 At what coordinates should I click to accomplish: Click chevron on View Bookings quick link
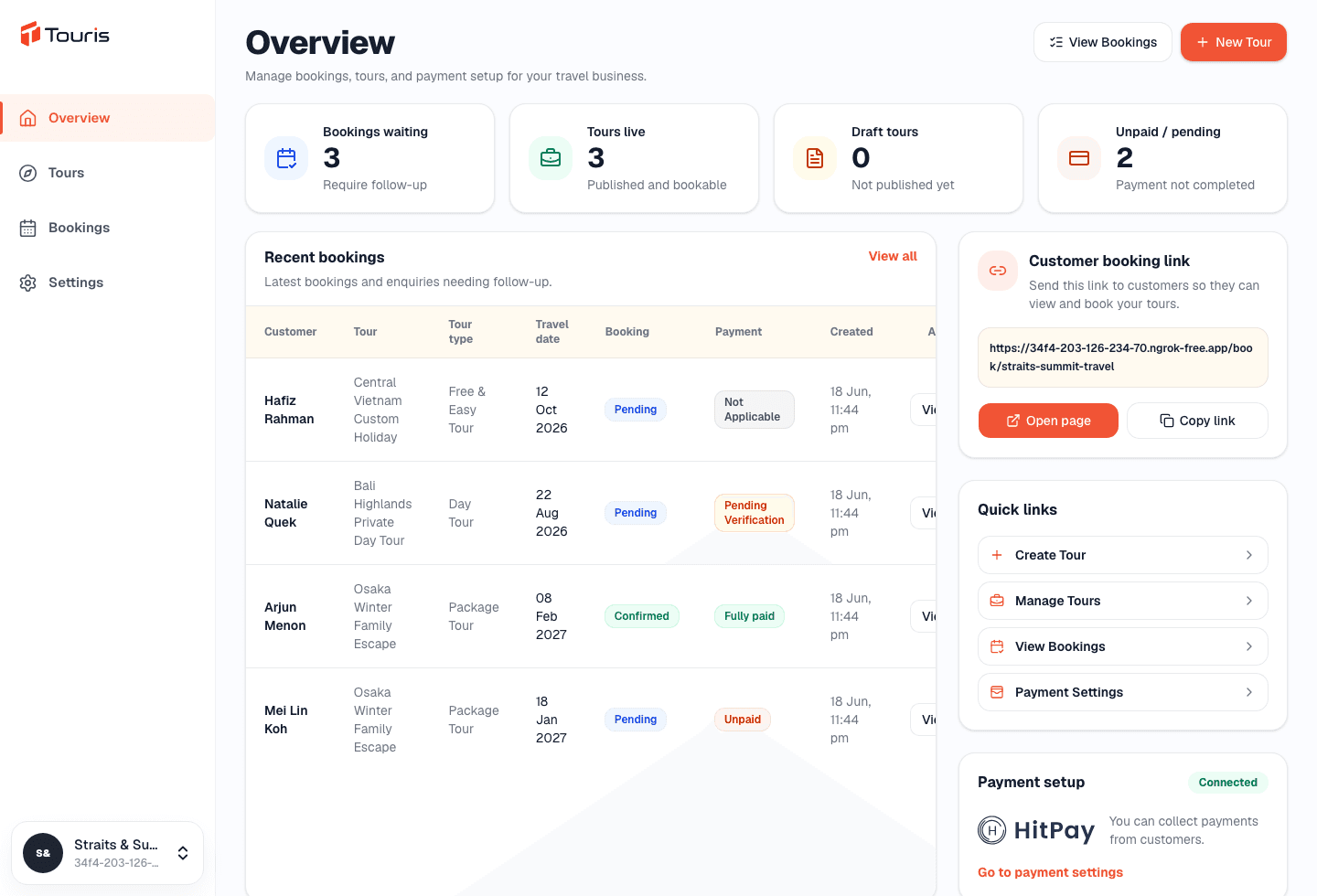[x=1249, y=646]
